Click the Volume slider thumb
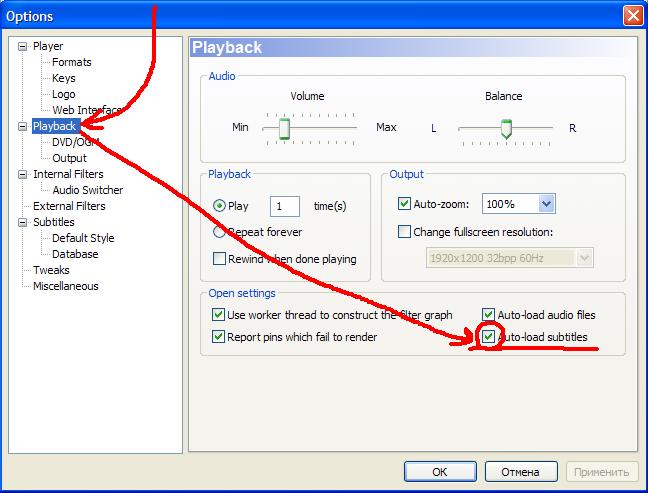 pyautogui.click(x=284, y=129)
